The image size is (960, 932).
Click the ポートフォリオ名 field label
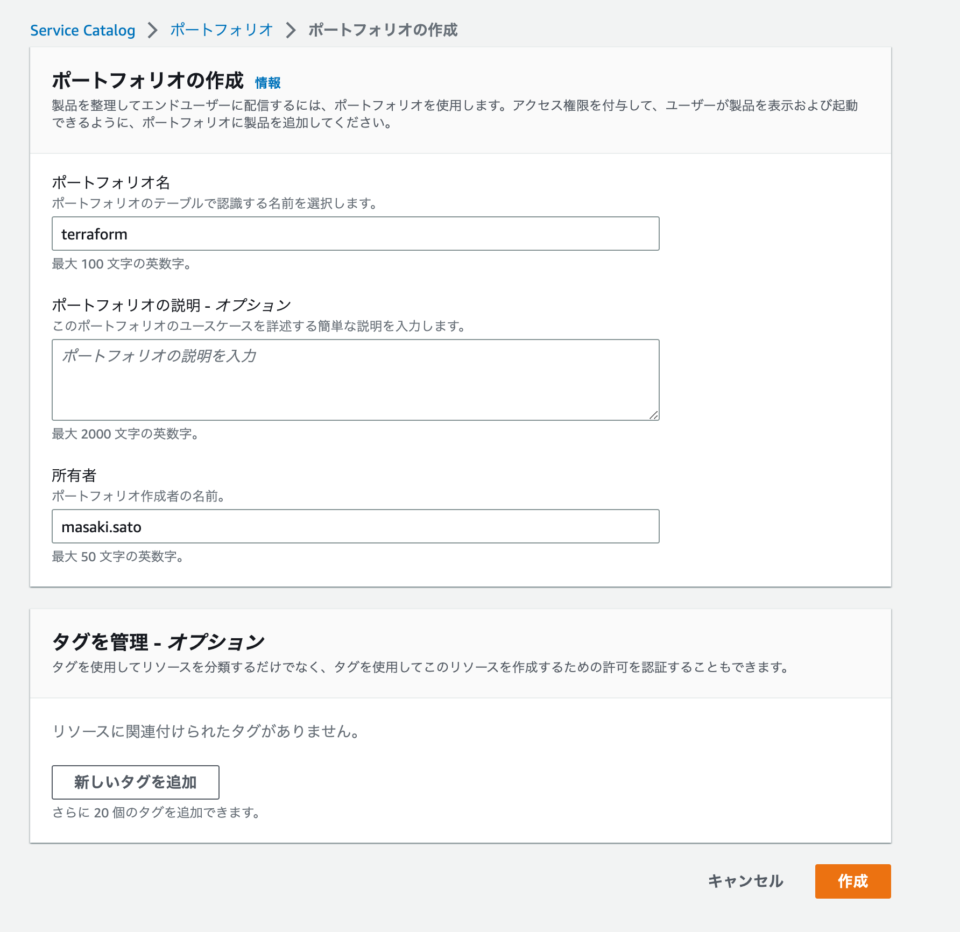tap(111, 182)
